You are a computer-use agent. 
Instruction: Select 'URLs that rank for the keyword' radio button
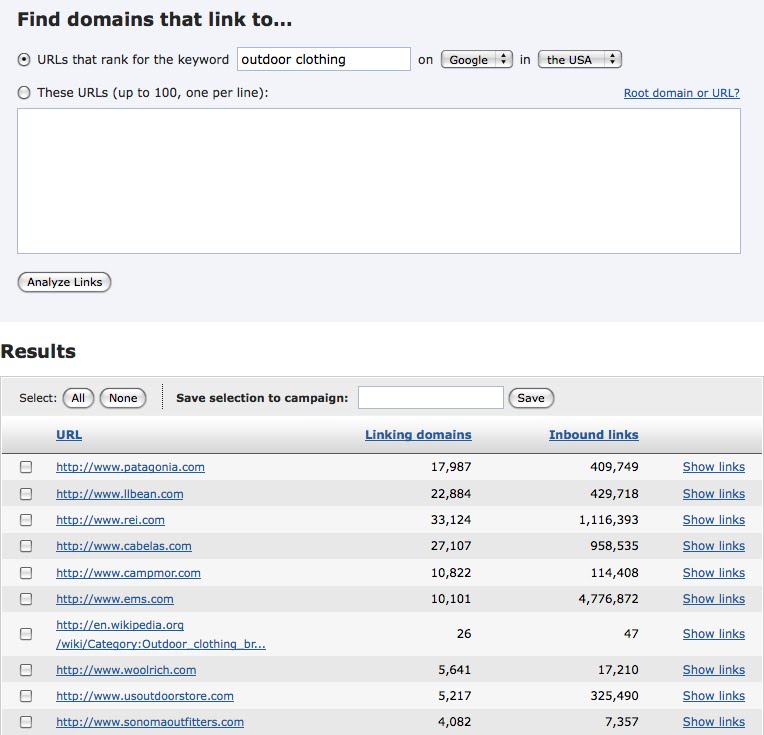pyautogui.click(x=24, y=60)
